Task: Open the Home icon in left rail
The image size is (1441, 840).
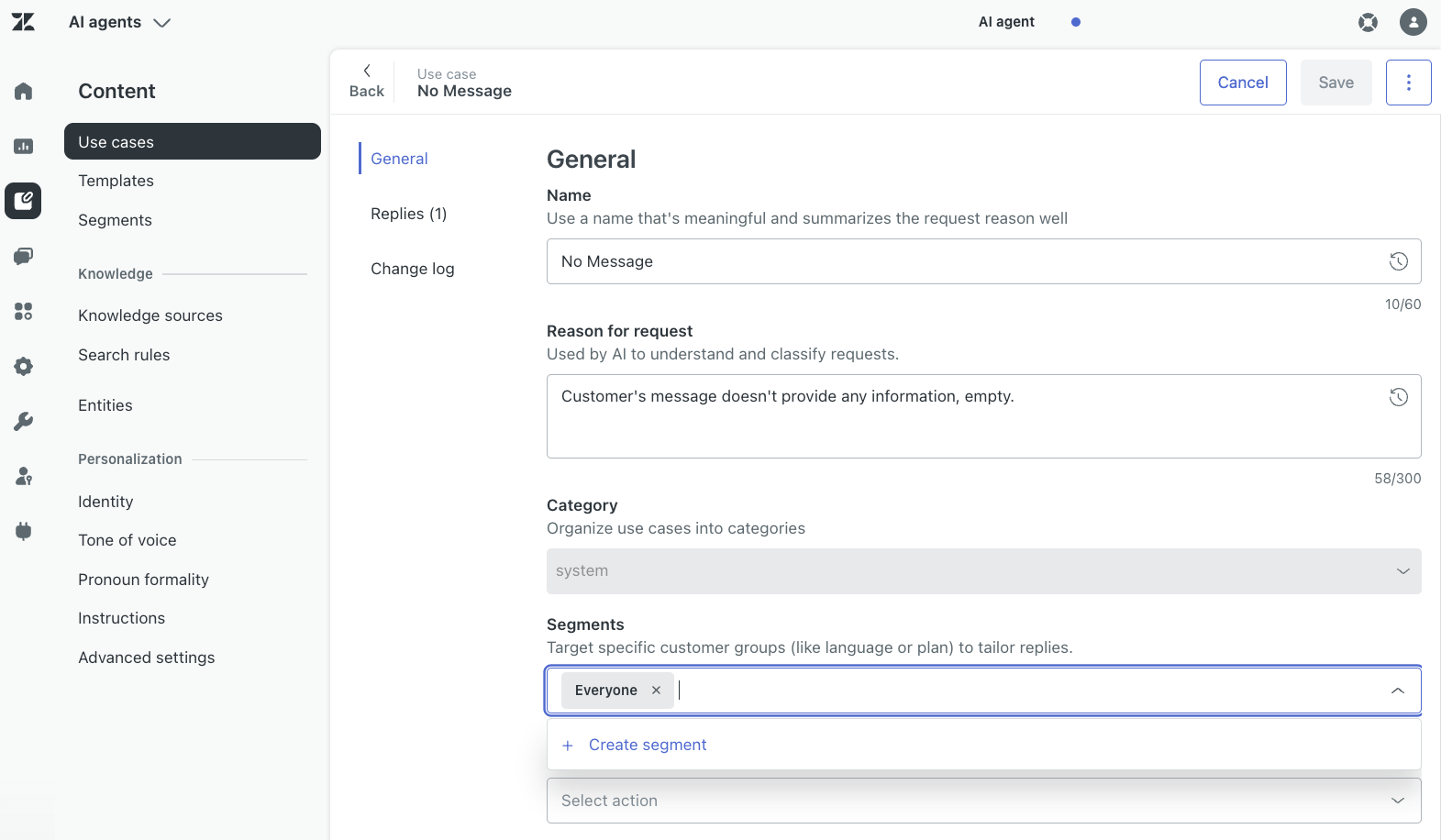Action: coord(24,91)
